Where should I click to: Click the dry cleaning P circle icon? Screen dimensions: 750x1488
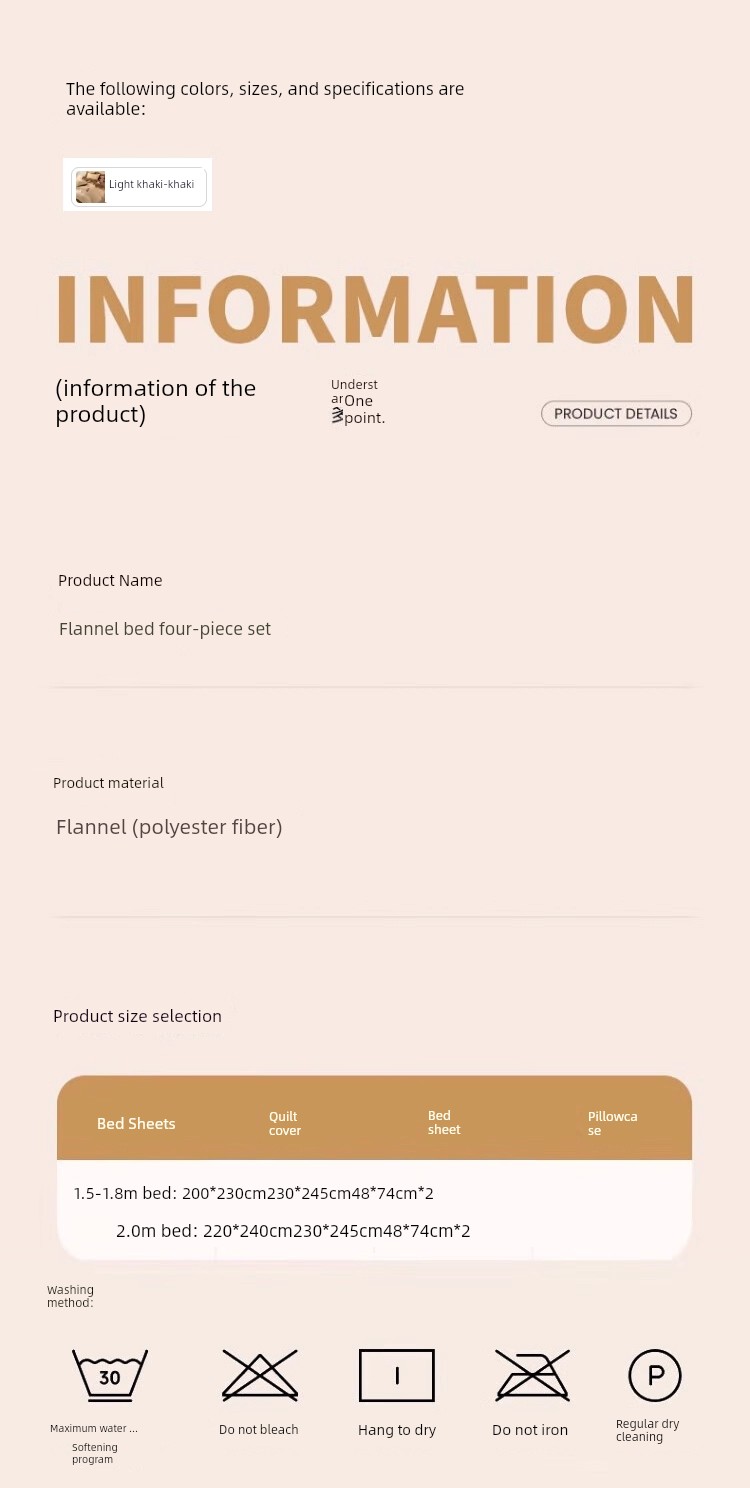tap(655, 1375)
